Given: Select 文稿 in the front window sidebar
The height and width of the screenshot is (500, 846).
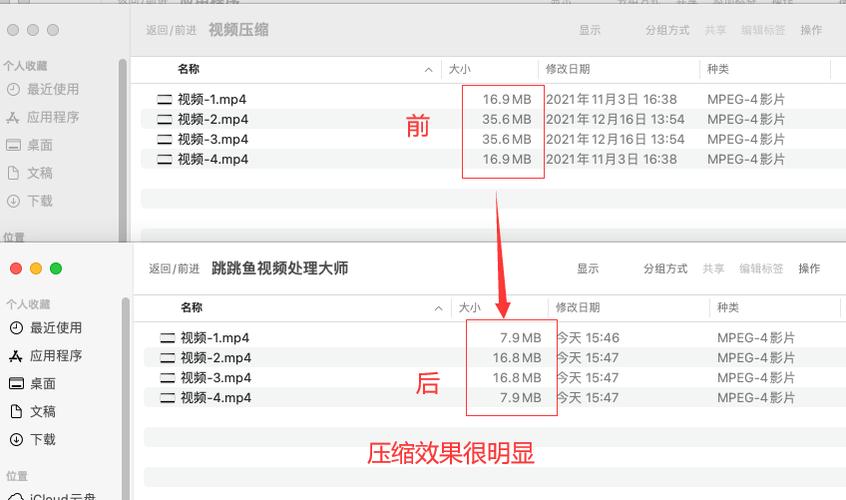Looking at the screenshot, I should 33,412.
